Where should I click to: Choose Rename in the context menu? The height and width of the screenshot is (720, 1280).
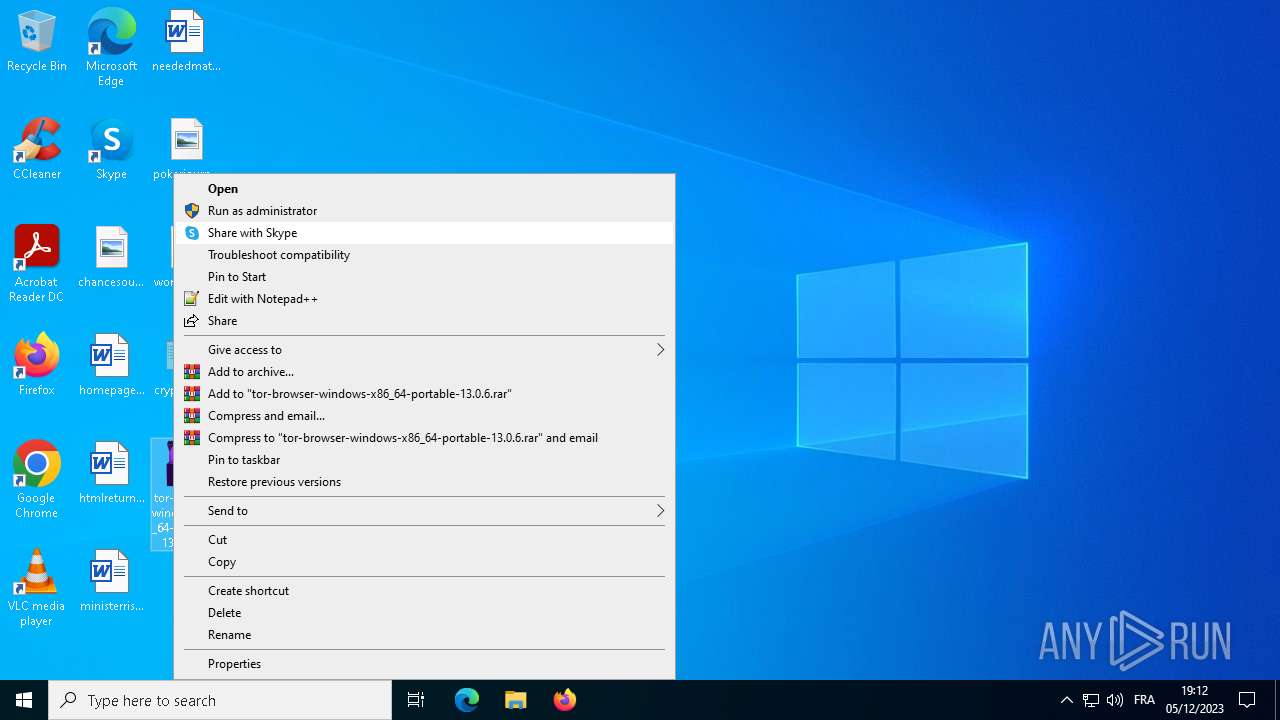tap(424, 635)
